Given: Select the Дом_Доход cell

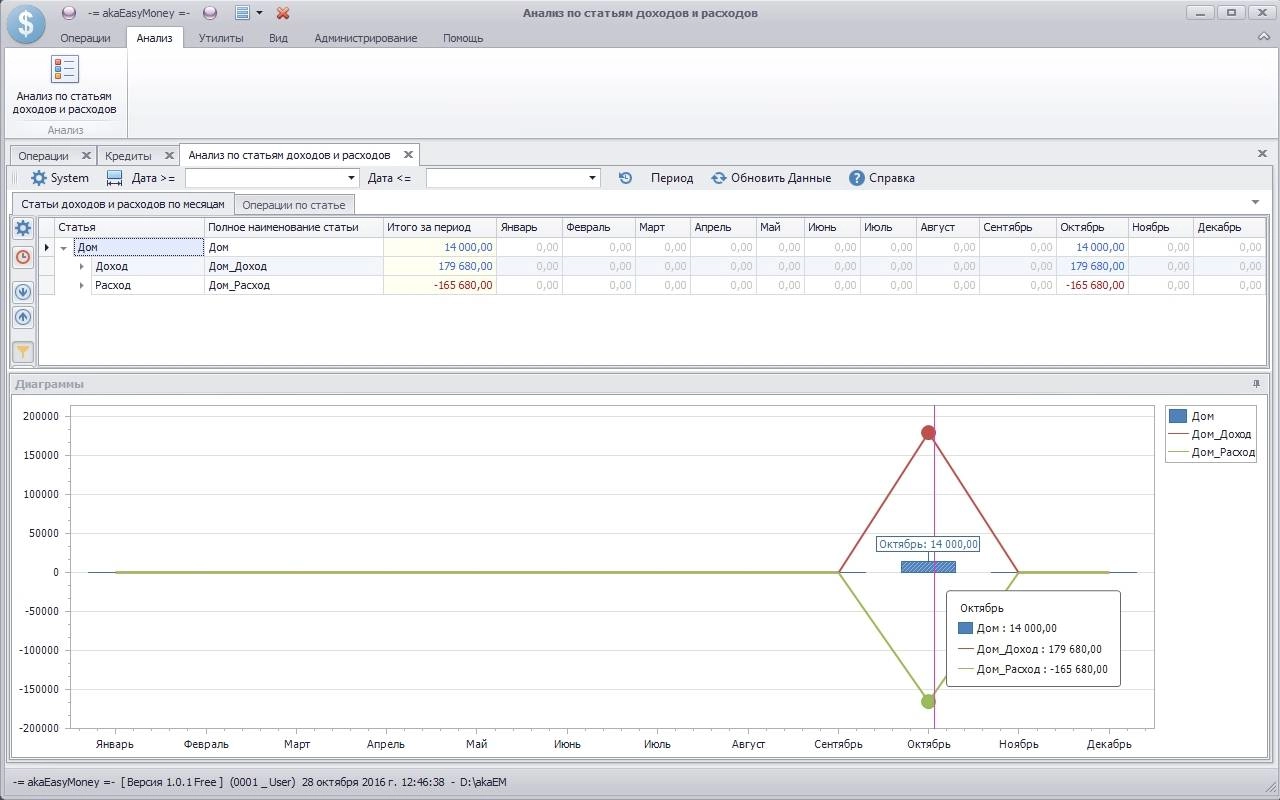Looking at the screenshot, I should point(294,267).
